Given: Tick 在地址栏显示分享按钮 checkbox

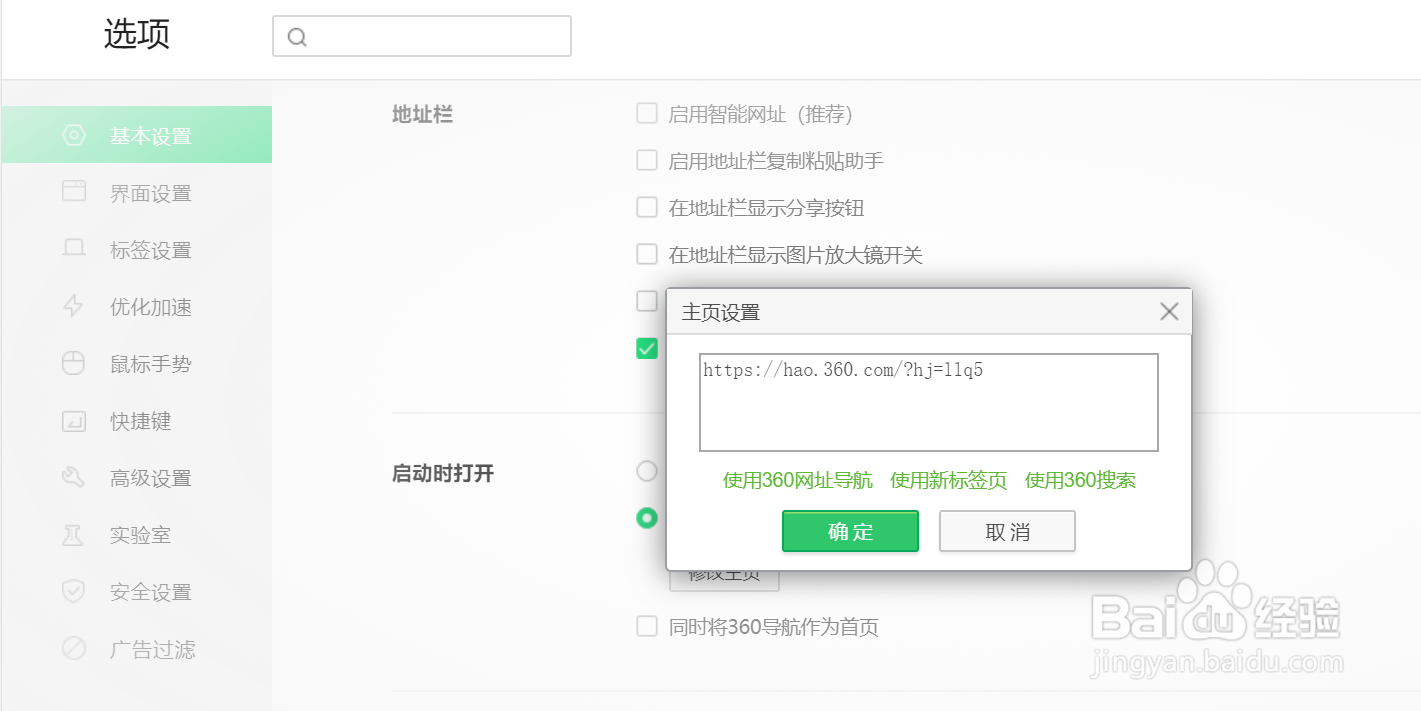Looking at the screenshot, I should (647, 207).
